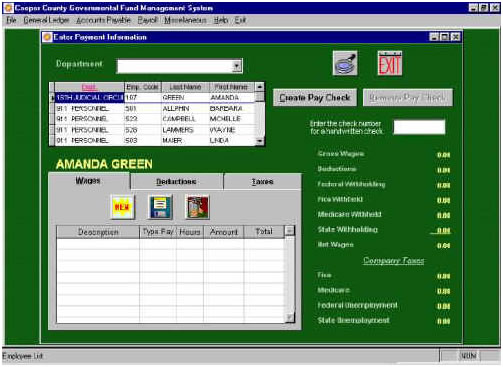Click the Enter Payment Information window icon
This screenshot has height=367, width=503.
click(x=47, y=37)
